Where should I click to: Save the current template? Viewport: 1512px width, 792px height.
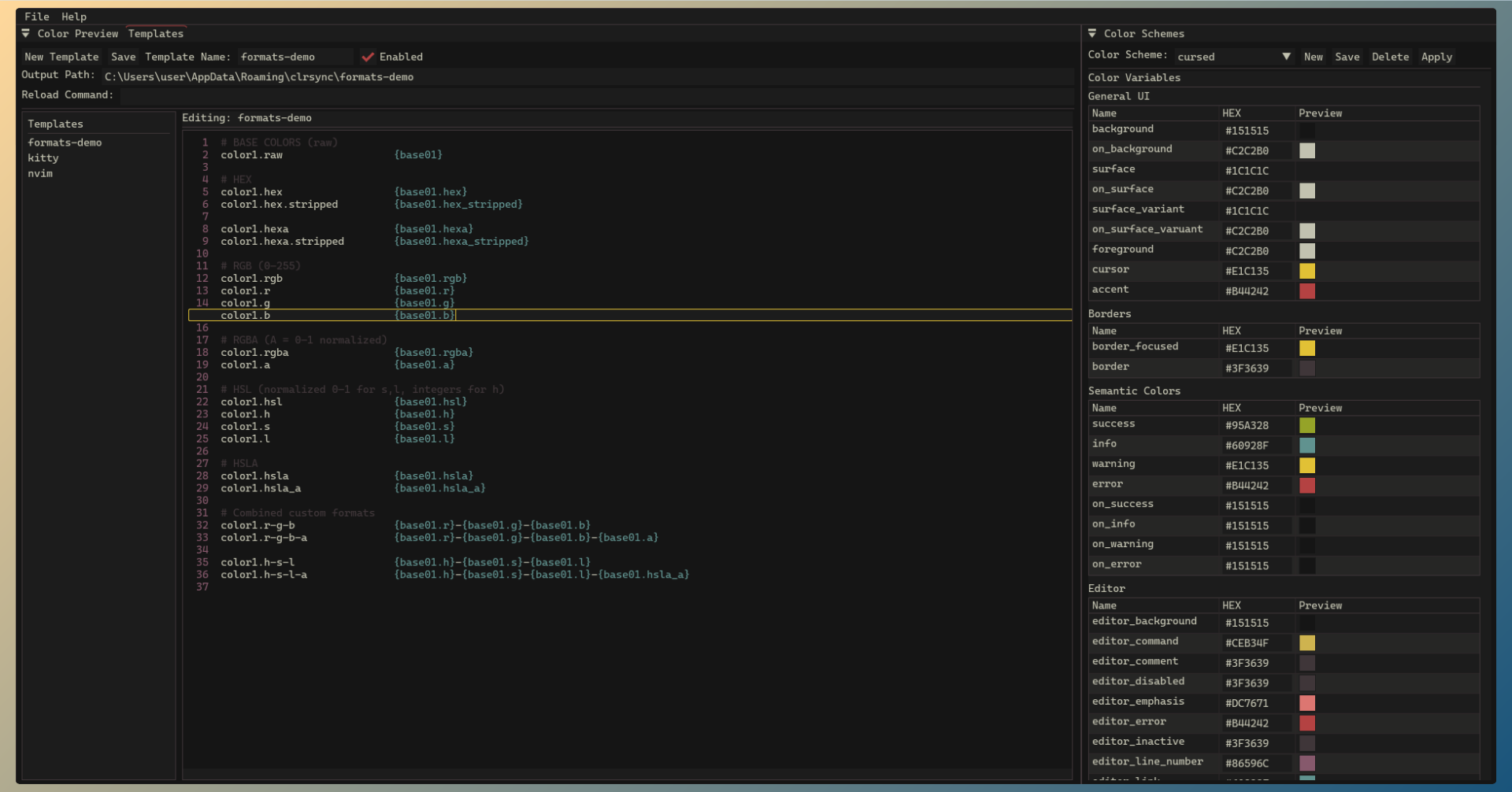(x=123, y=57)
